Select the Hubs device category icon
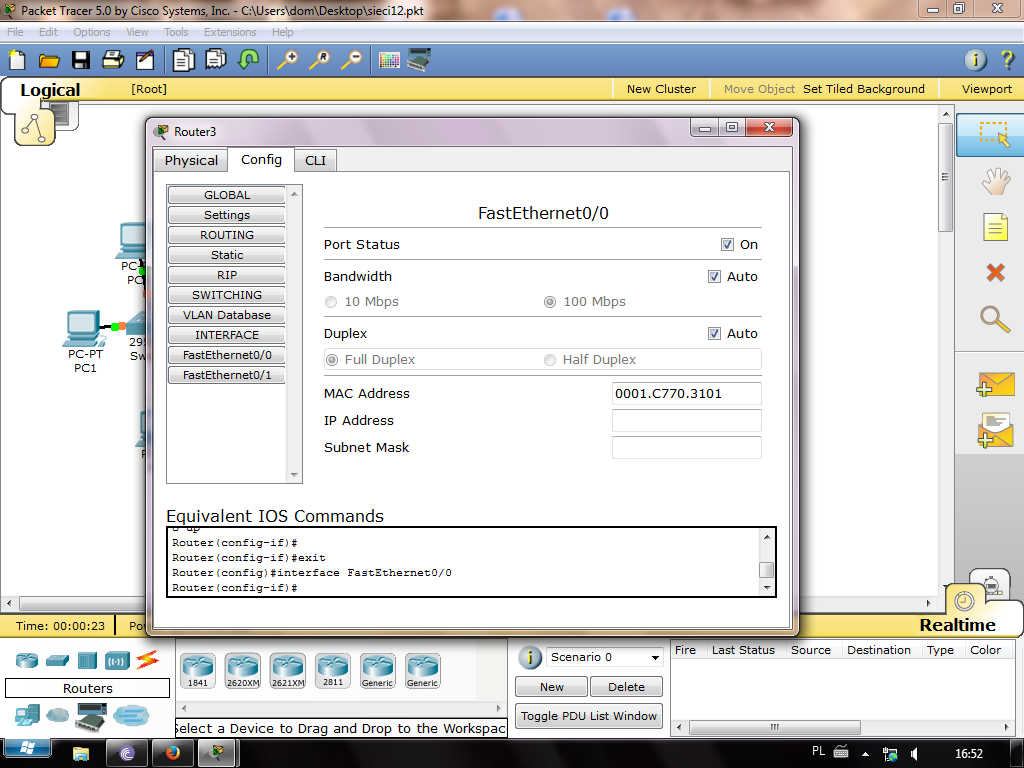Viewport: 1024px width, 768px height. pyautogui.click(x=88, y=660)
